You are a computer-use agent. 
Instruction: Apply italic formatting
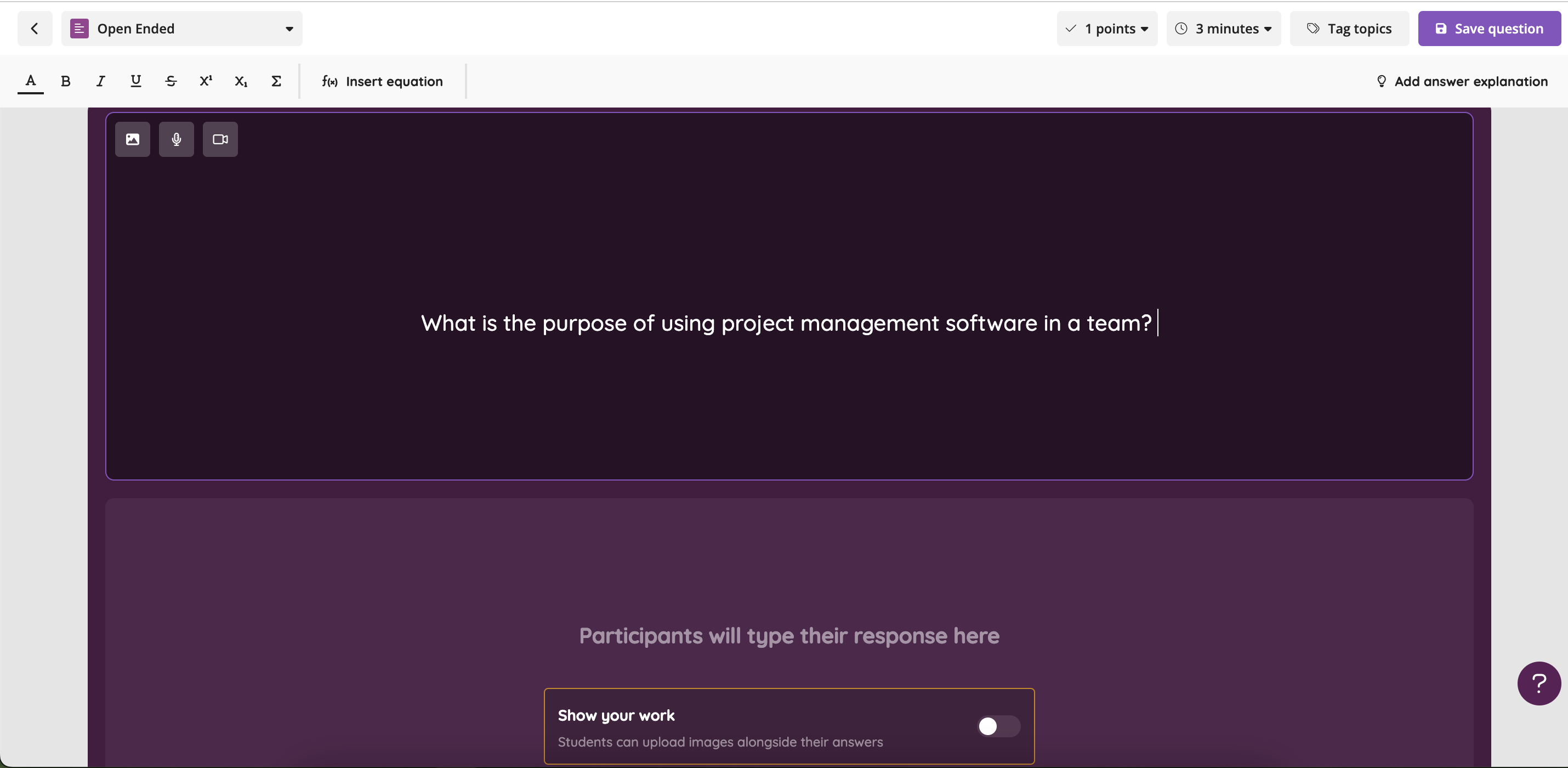point(100,81)
